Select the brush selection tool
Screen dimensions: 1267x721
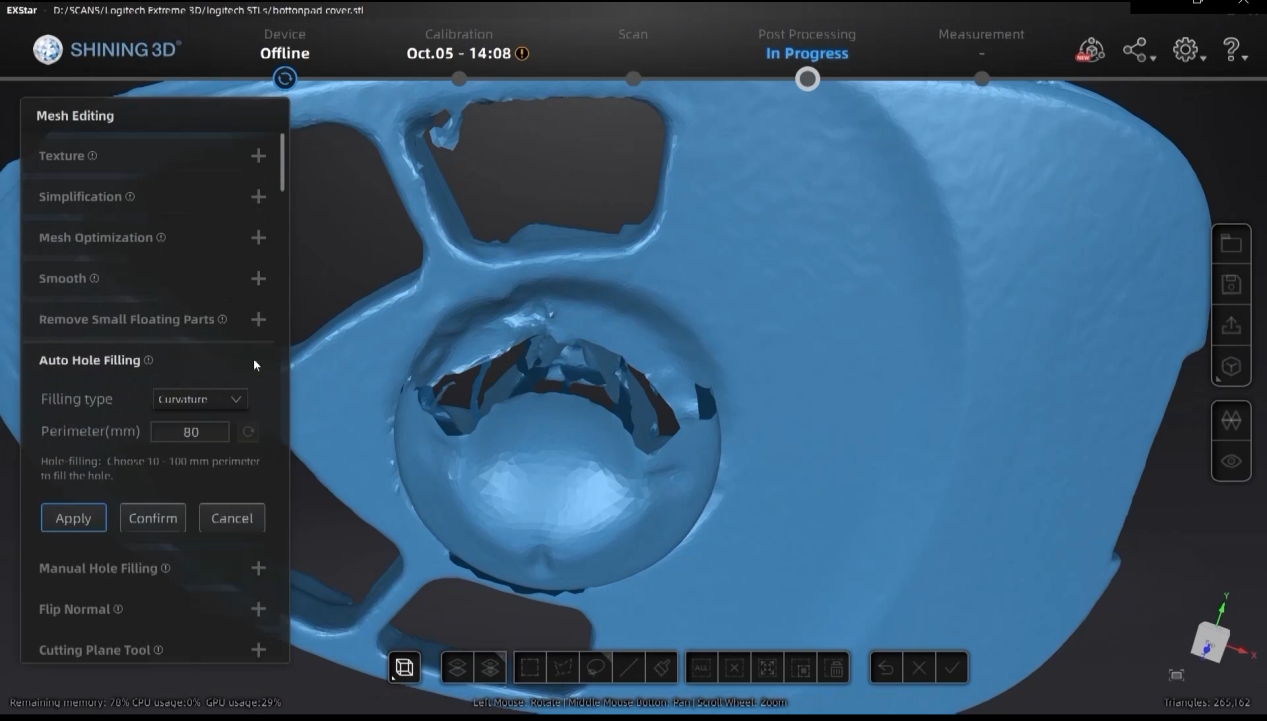pos(662,667)
